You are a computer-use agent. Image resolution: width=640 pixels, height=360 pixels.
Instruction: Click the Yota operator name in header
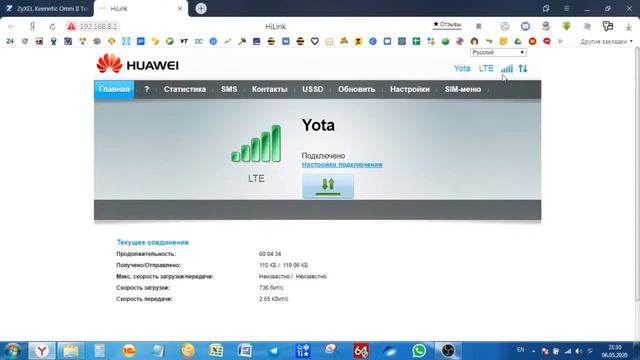(462, 69)
